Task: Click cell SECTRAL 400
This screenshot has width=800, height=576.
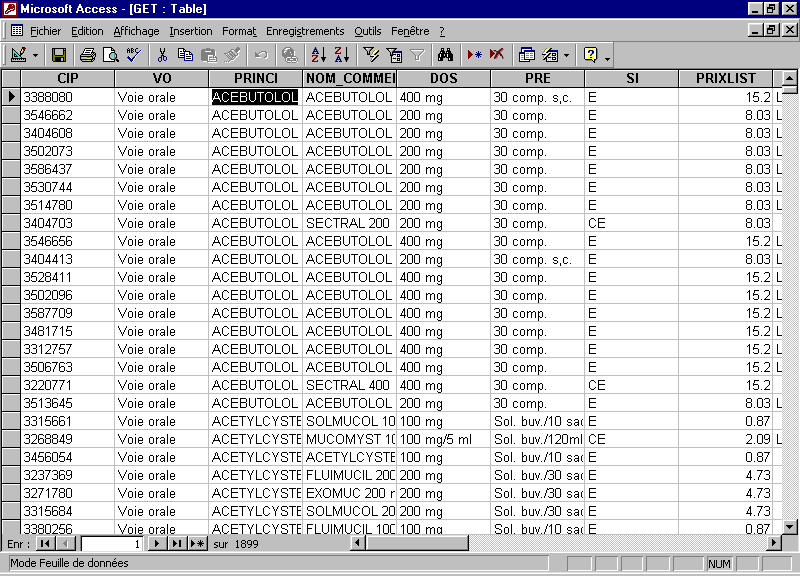Action: pos(349,385)
